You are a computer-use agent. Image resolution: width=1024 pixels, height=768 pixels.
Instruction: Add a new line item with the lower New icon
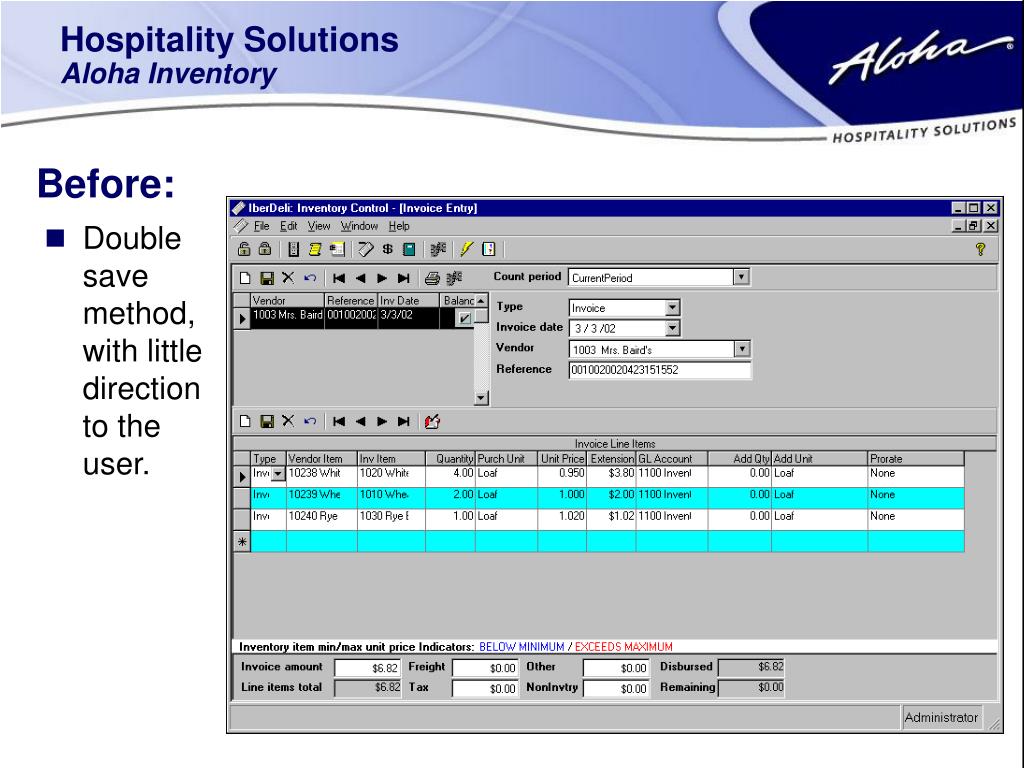pyautogui.click(x=245, y=421)
